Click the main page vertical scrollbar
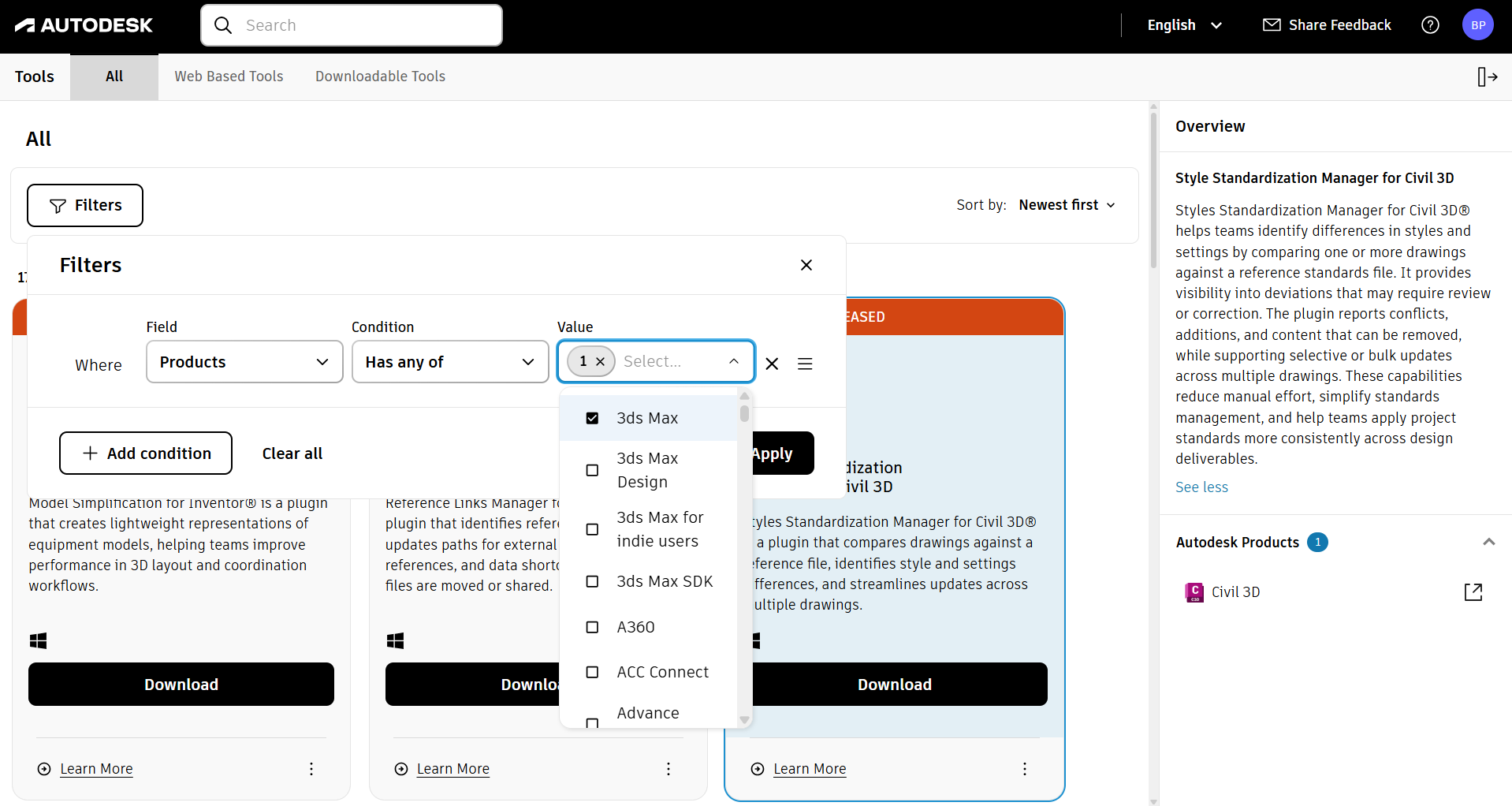1512x806 pixels. [1153, 189]
